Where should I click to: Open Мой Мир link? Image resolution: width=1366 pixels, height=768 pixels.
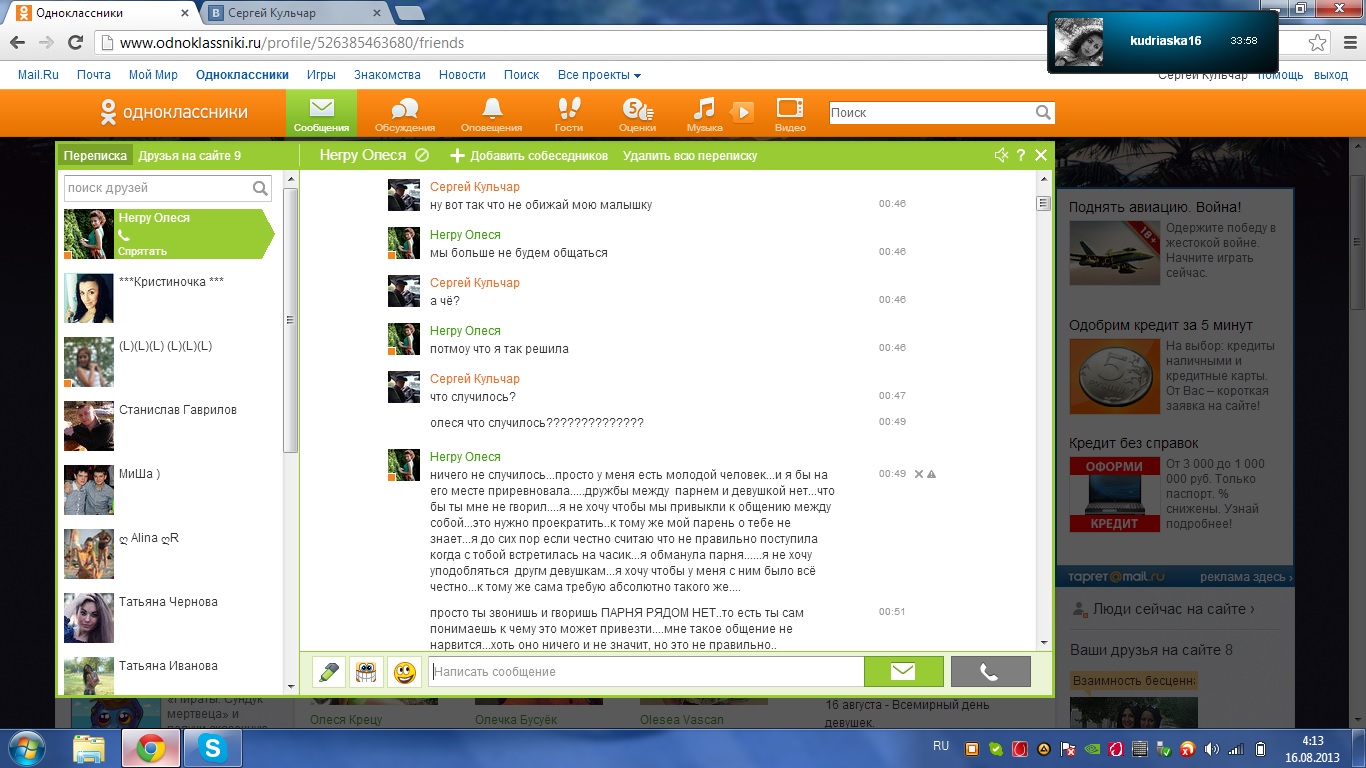pyautogui.click(x=153, y=75)
